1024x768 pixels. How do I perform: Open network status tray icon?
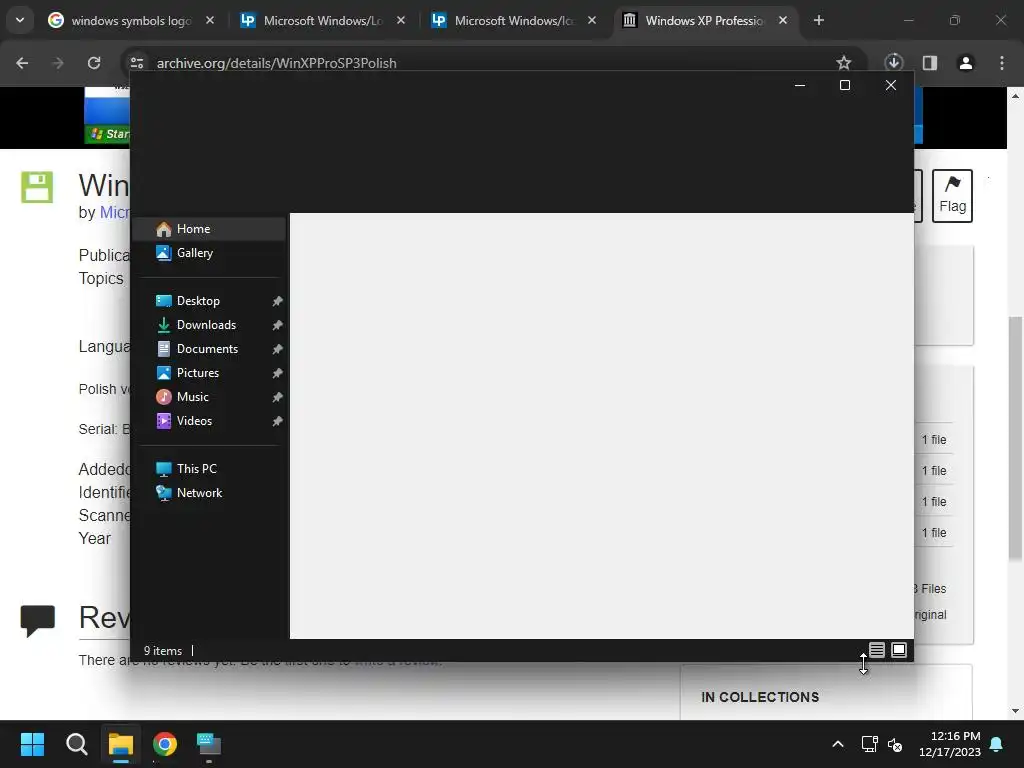(869, 744)
